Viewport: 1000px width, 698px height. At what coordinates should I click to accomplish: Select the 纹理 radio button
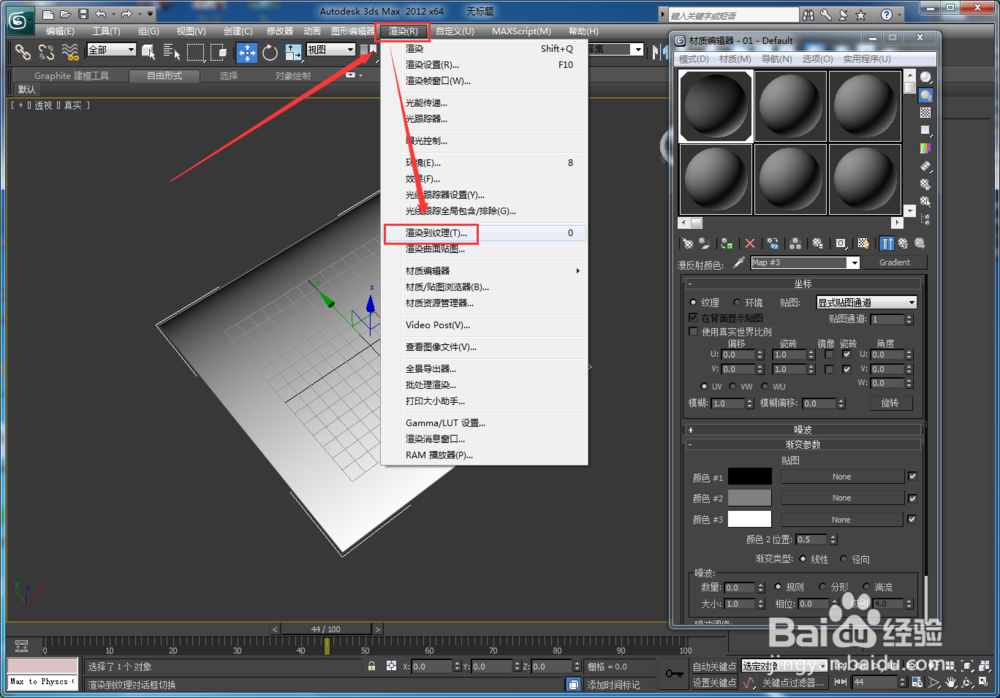693,302
